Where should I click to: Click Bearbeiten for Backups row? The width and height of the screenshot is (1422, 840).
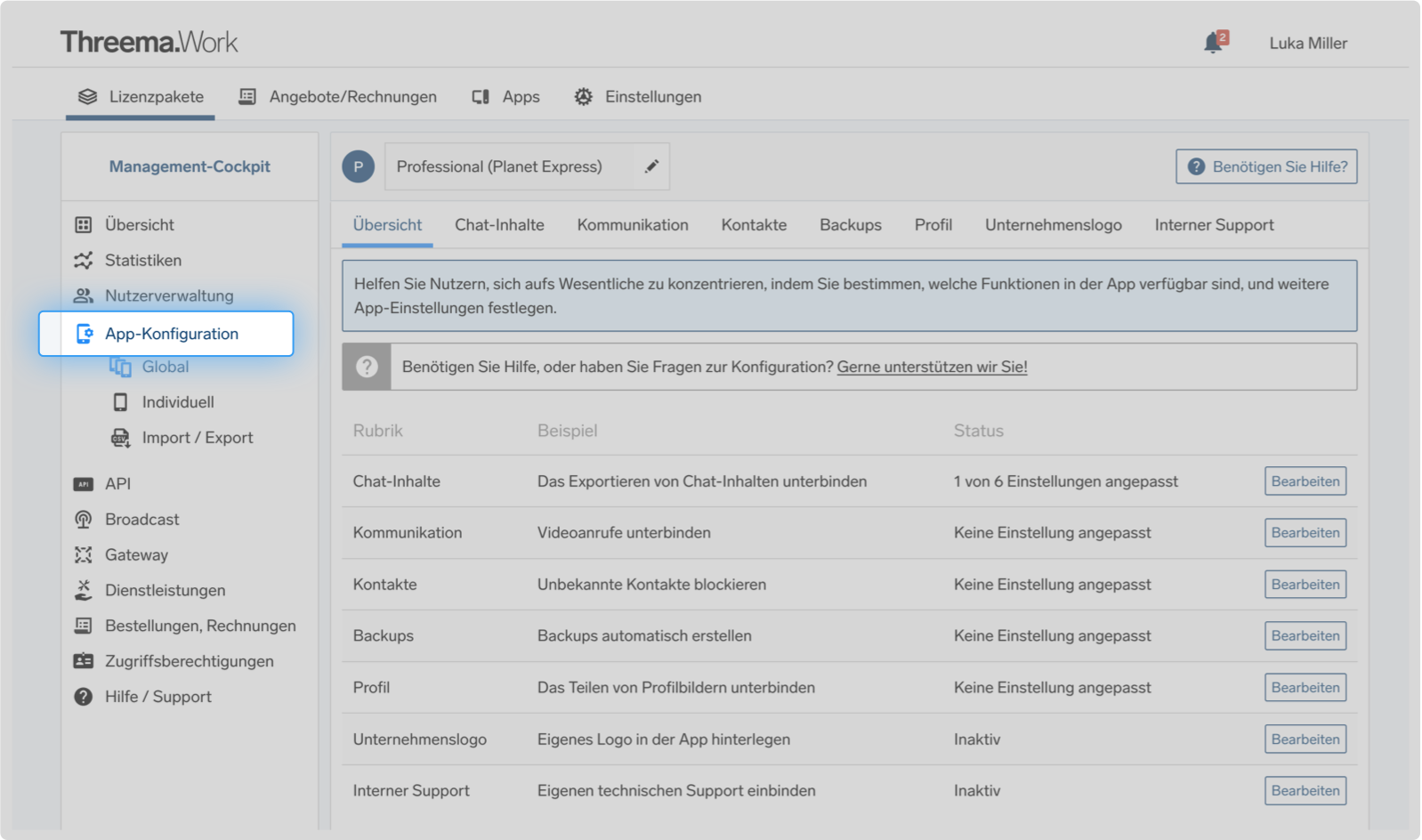coord(1305,636)
